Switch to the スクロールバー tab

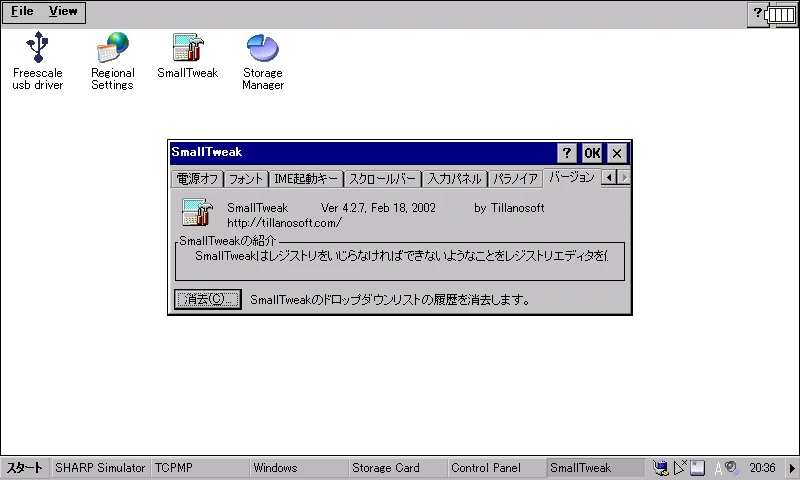coord(382,179)
